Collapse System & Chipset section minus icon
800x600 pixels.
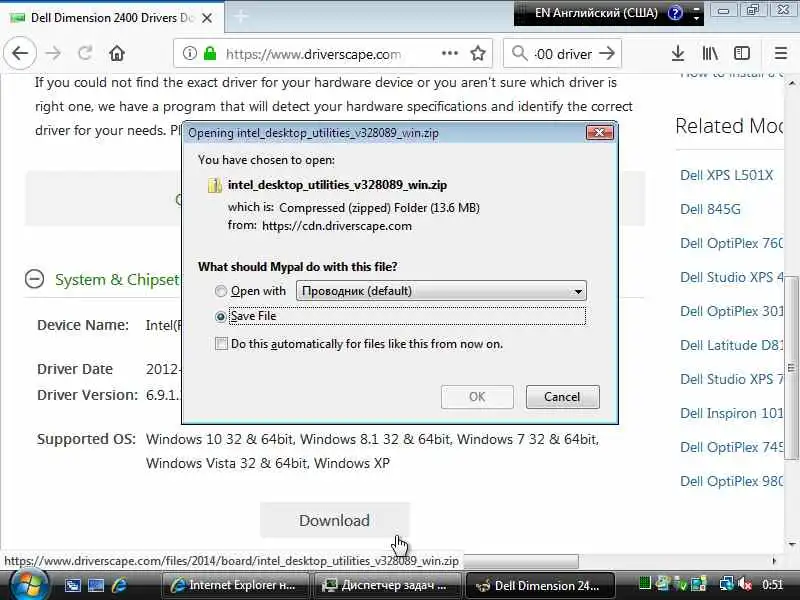pyautogui.click(x=34, y=279)
